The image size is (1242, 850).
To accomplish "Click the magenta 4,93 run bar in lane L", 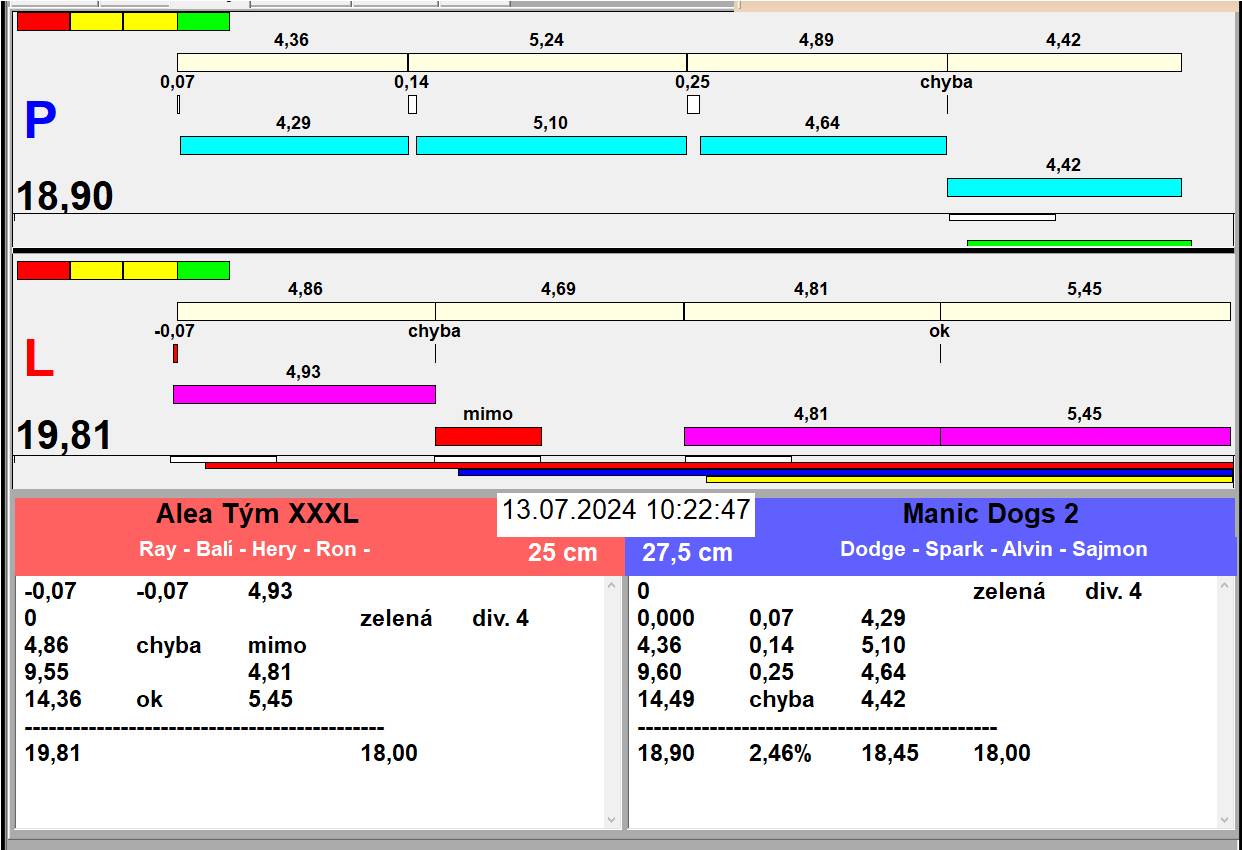I will tap(304, 394).
